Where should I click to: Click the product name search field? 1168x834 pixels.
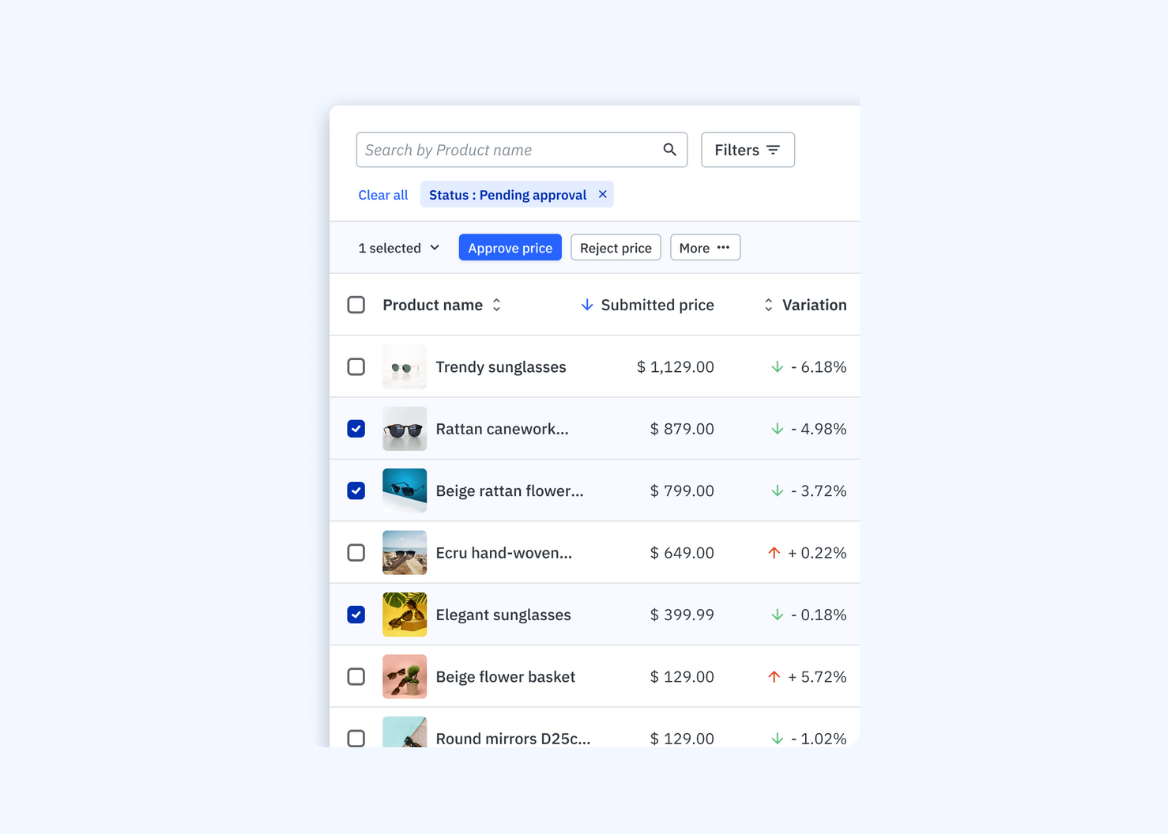(500, 149)
